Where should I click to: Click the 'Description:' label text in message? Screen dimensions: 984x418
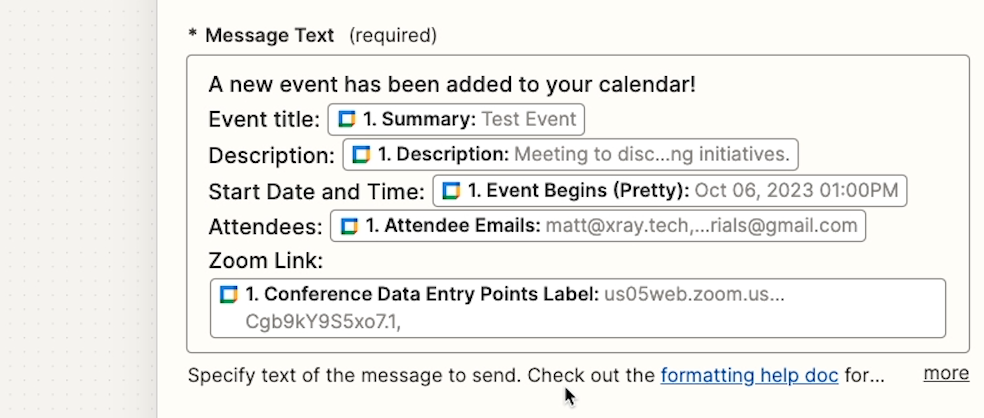coord(272,155)
